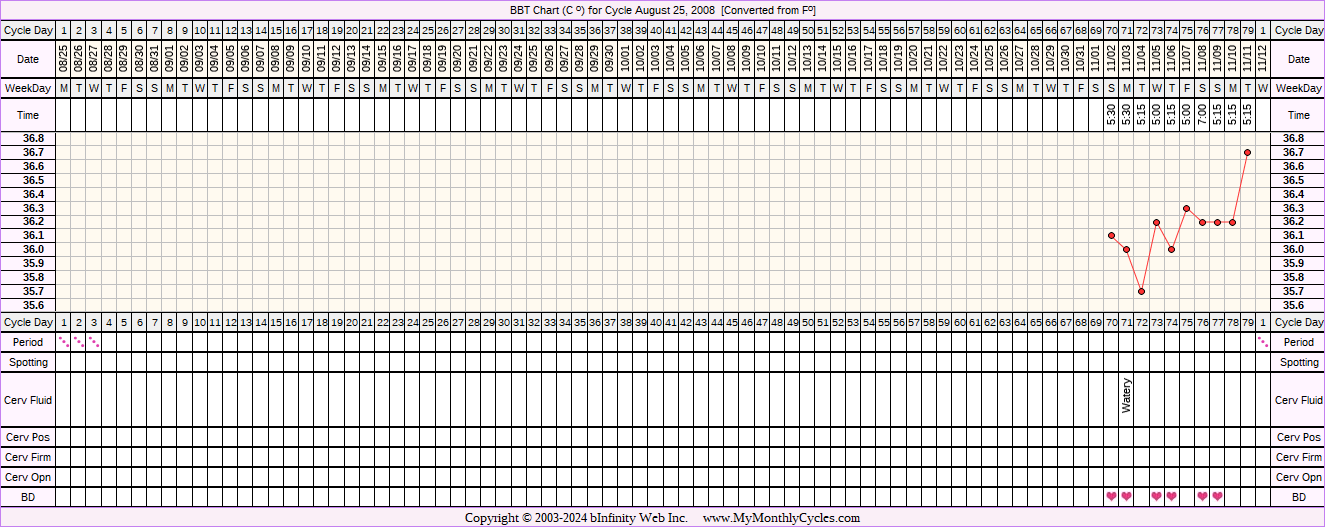Click the day 75 temperature point at 36.3
The height and width of the screenshot is (527, 1325).
(x=1186, y=208)
